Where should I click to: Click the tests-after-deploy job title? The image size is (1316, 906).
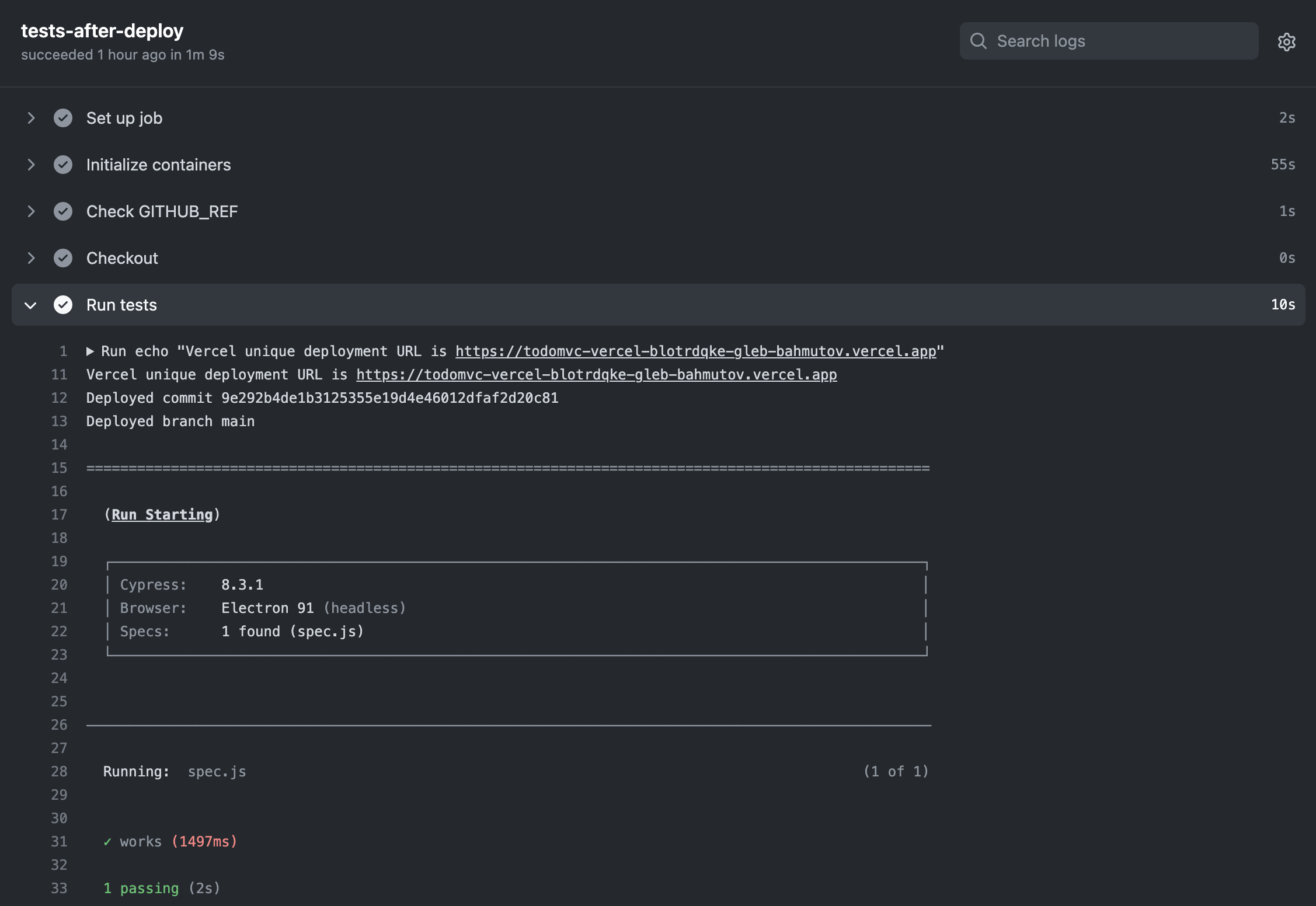102,31
